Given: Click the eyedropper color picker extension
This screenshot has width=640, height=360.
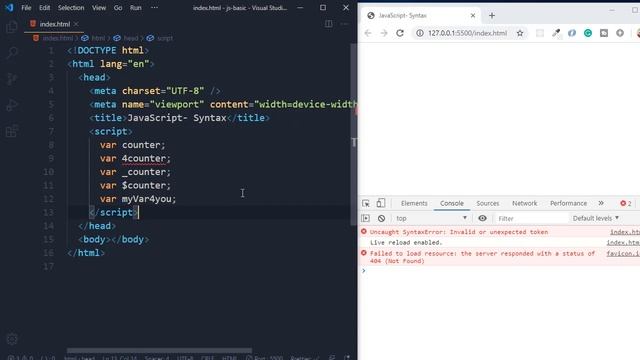Looking at the screenshot, I should (556, 33).
